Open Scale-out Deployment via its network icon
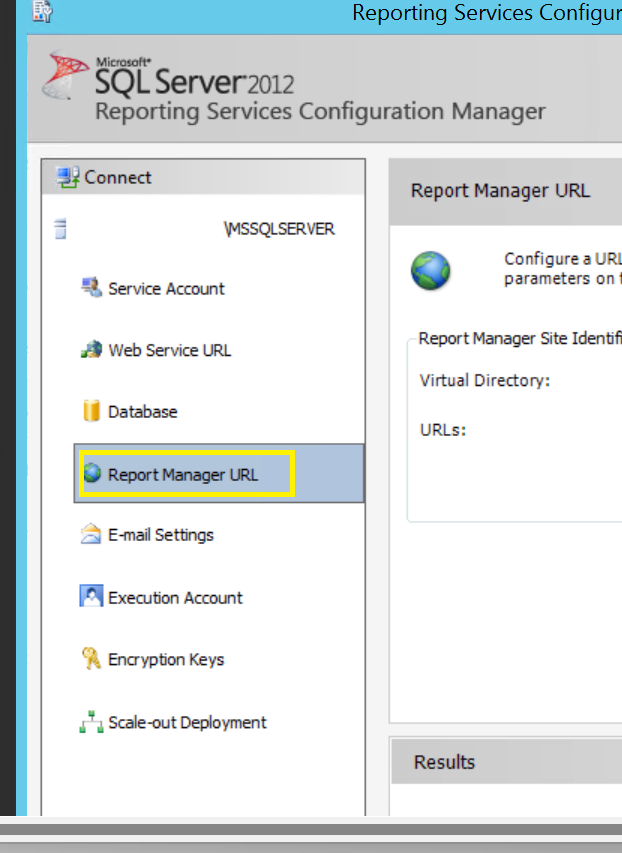This screenshot has width=622, height=853. point(91,722)
